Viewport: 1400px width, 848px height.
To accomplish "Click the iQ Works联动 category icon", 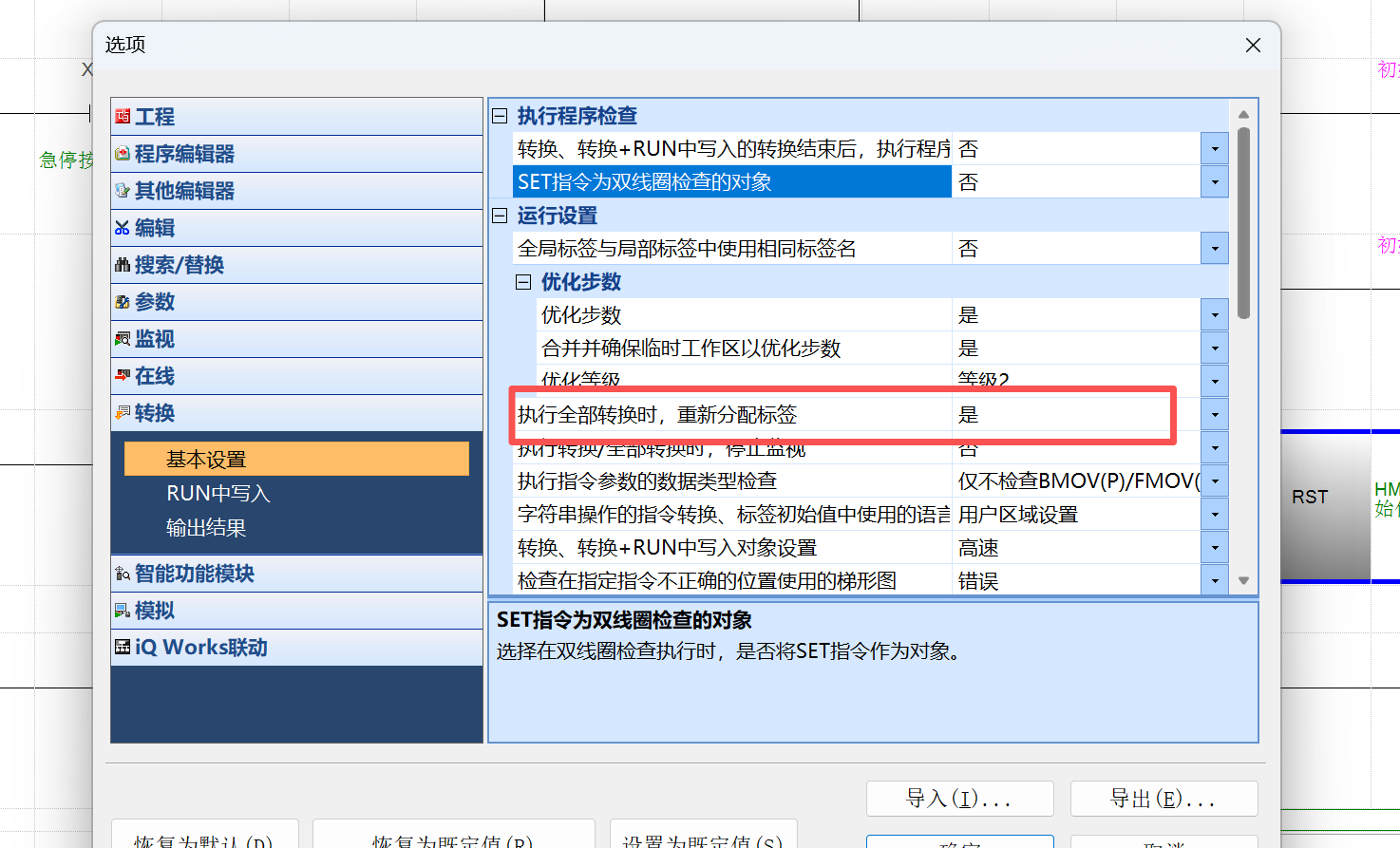I will click(x=123, y=648).
